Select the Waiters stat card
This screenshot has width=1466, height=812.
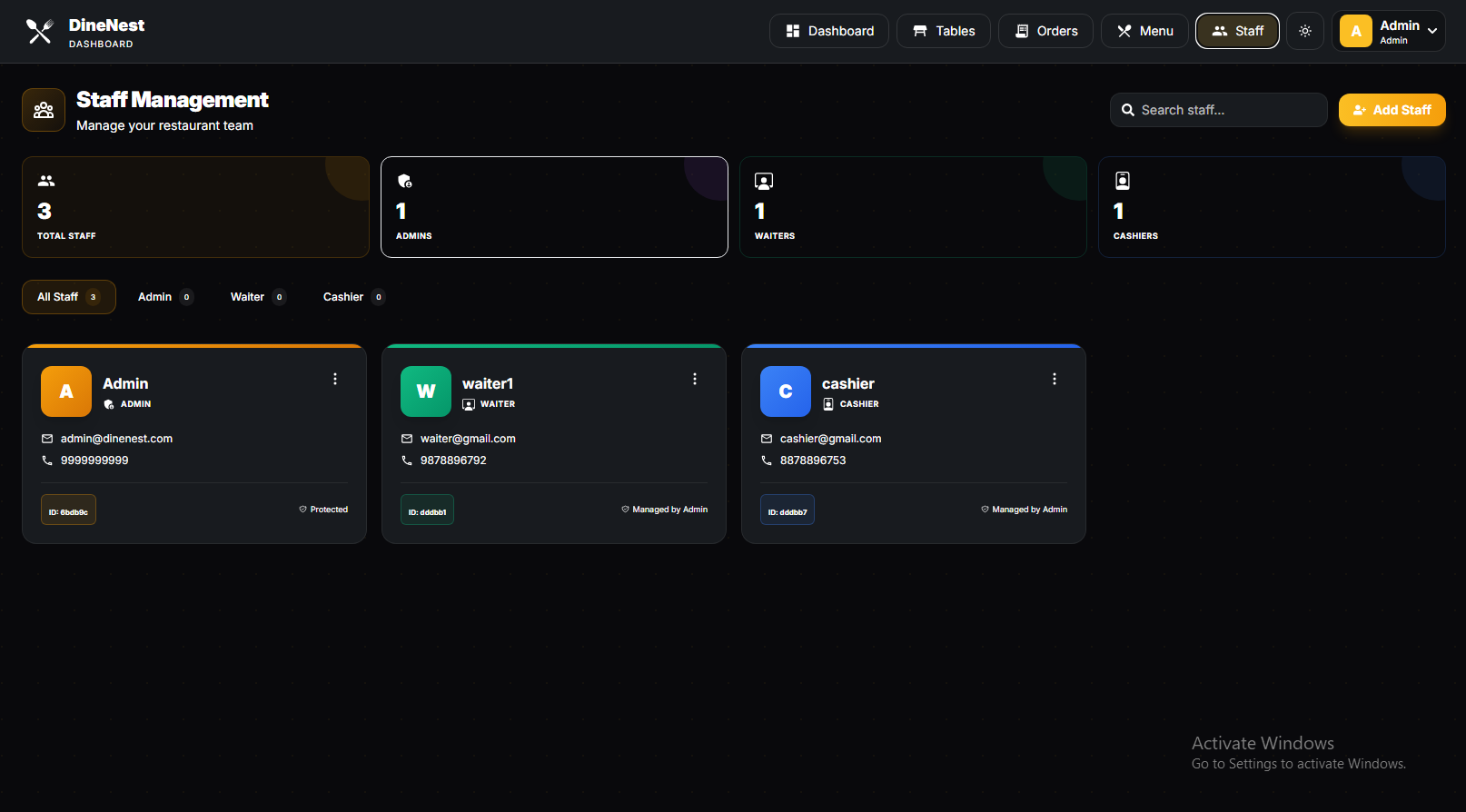913,207
